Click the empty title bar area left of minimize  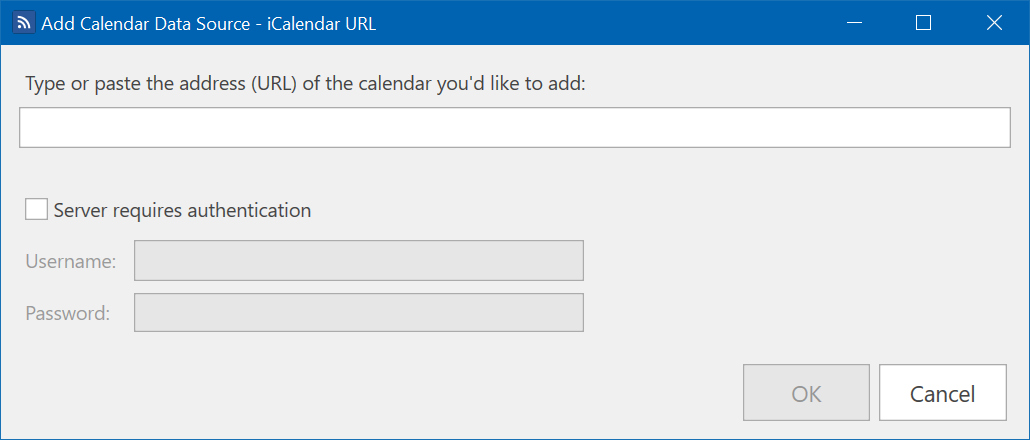pyautogui.click(x=600, y=23)
